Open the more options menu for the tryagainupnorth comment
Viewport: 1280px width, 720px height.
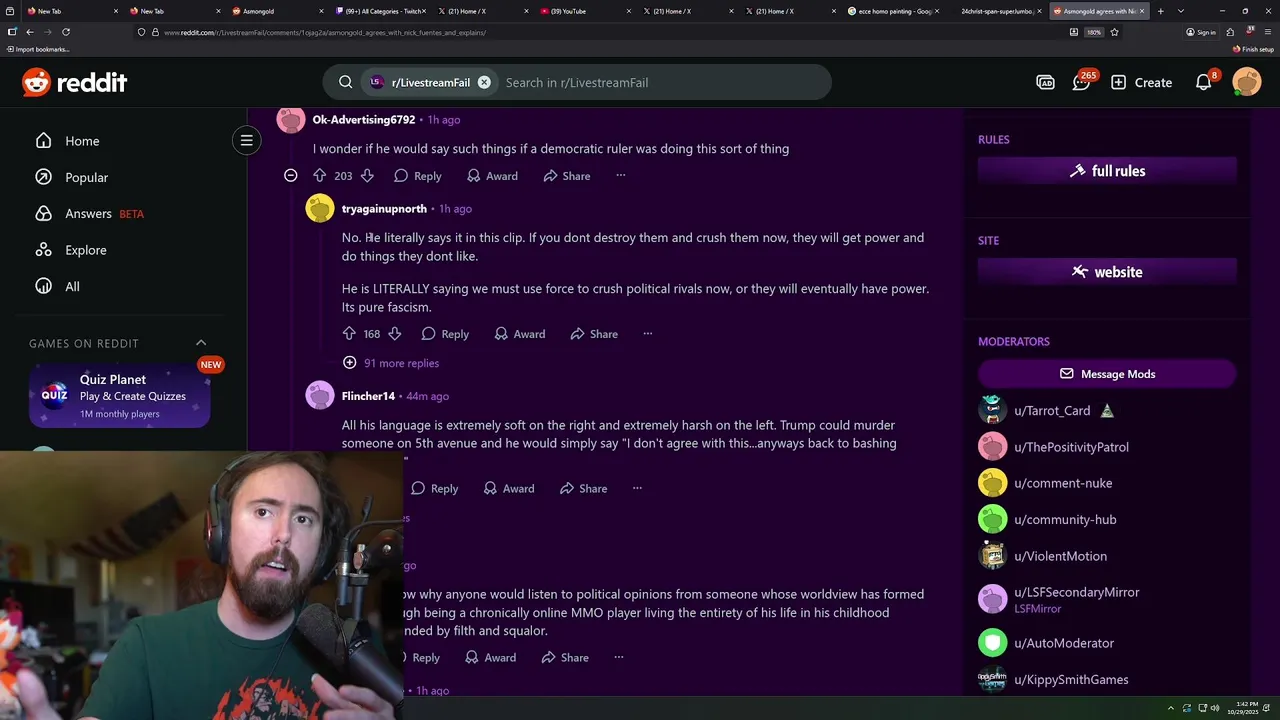648,334
